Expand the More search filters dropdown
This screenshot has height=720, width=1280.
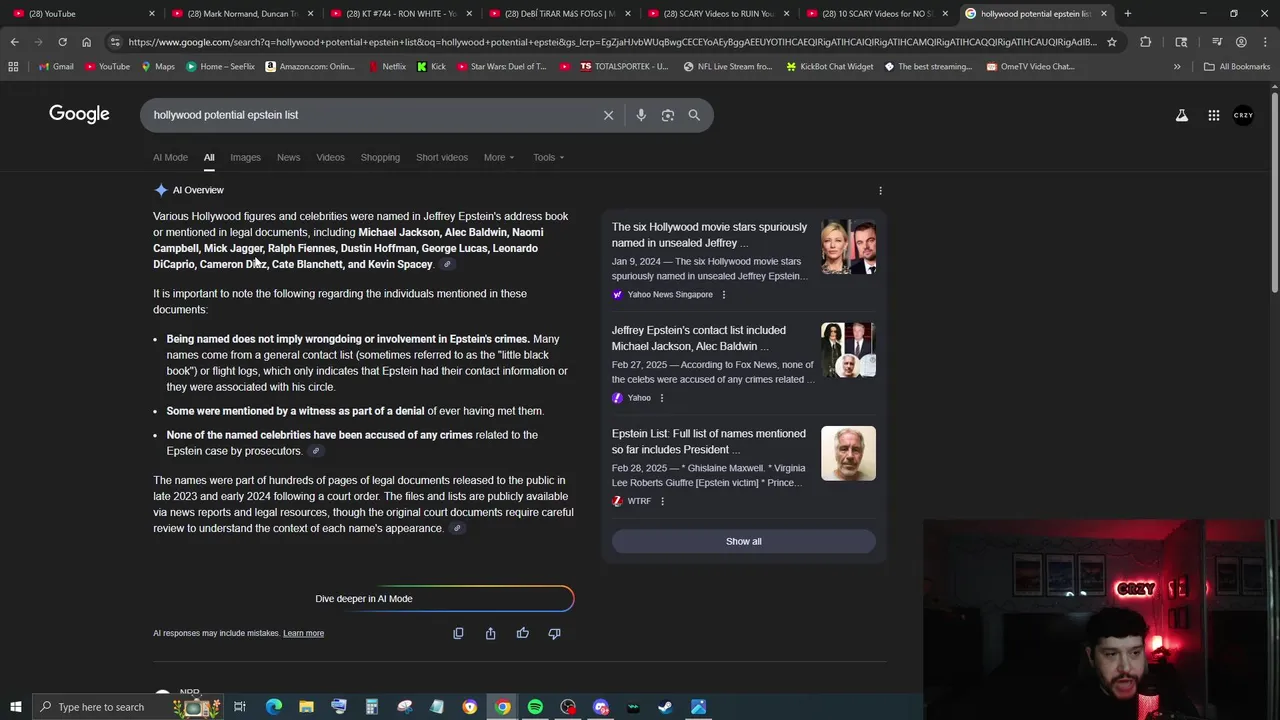499,157
